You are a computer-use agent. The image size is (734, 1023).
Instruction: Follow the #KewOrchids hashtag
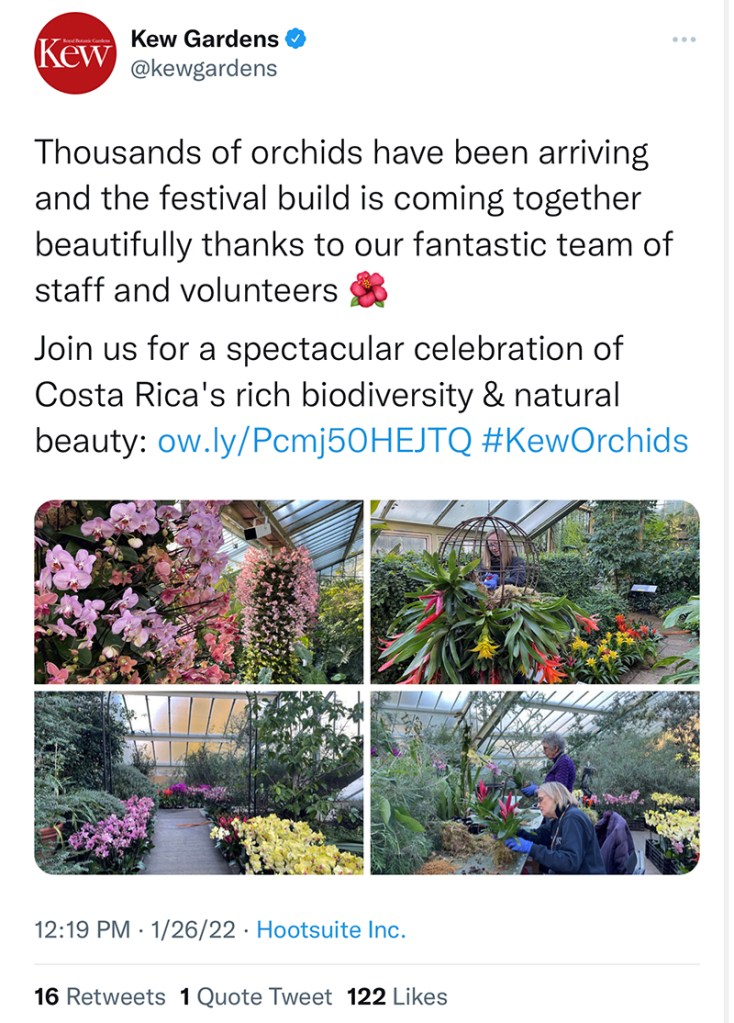tap(585, 440)
